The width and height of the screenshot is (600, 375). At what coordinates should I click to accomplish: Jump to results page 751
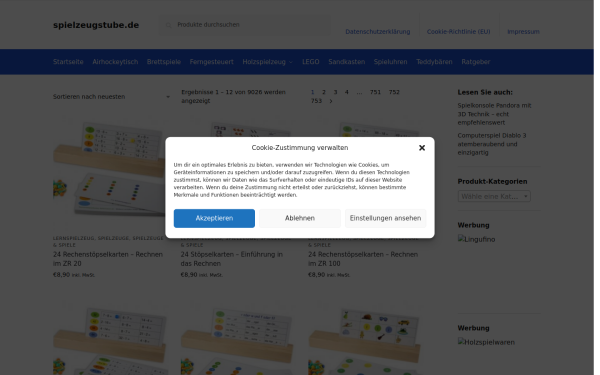pyautogui.click(x=375, y=92)
